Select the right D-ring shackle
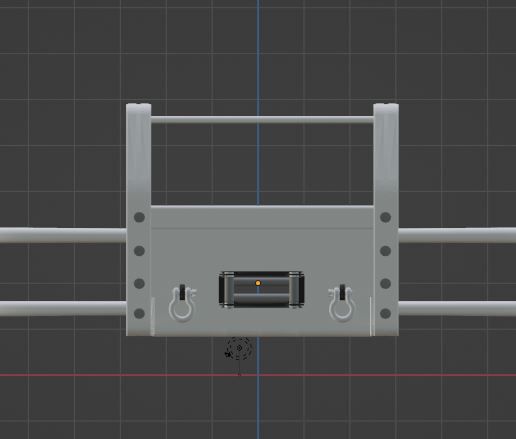This screenshot has width=516, height=439. [341, 303]
